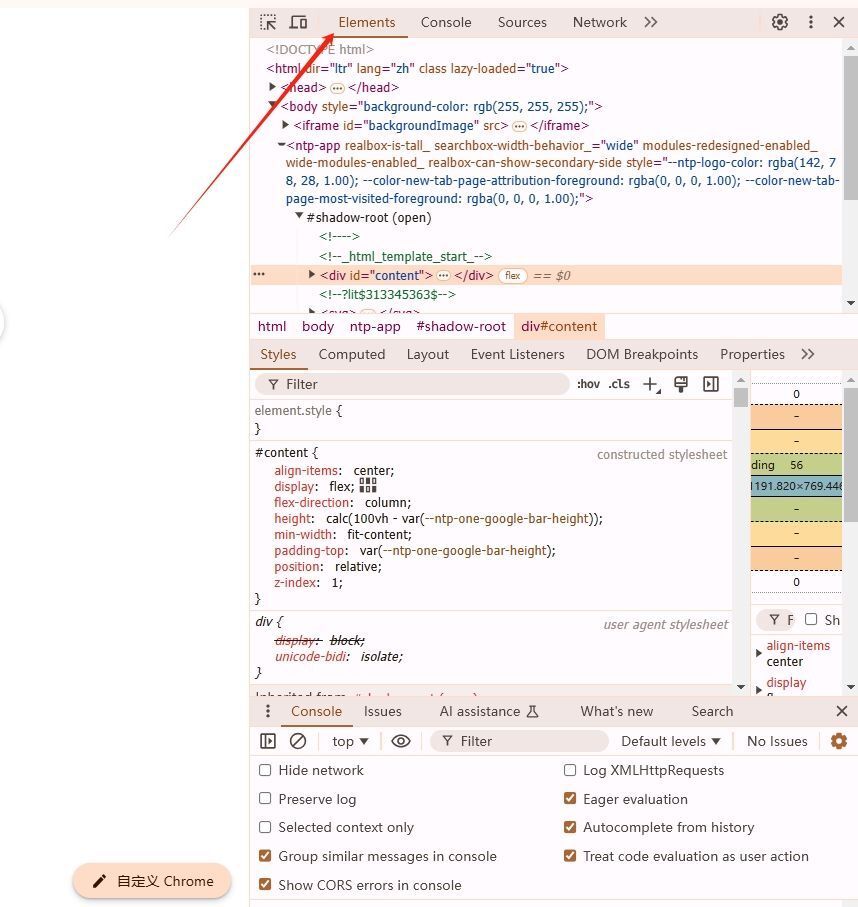This screenshot has width=858, height=907.
Task: Toggle the :hov element state button
Action: tap(588, 384)
